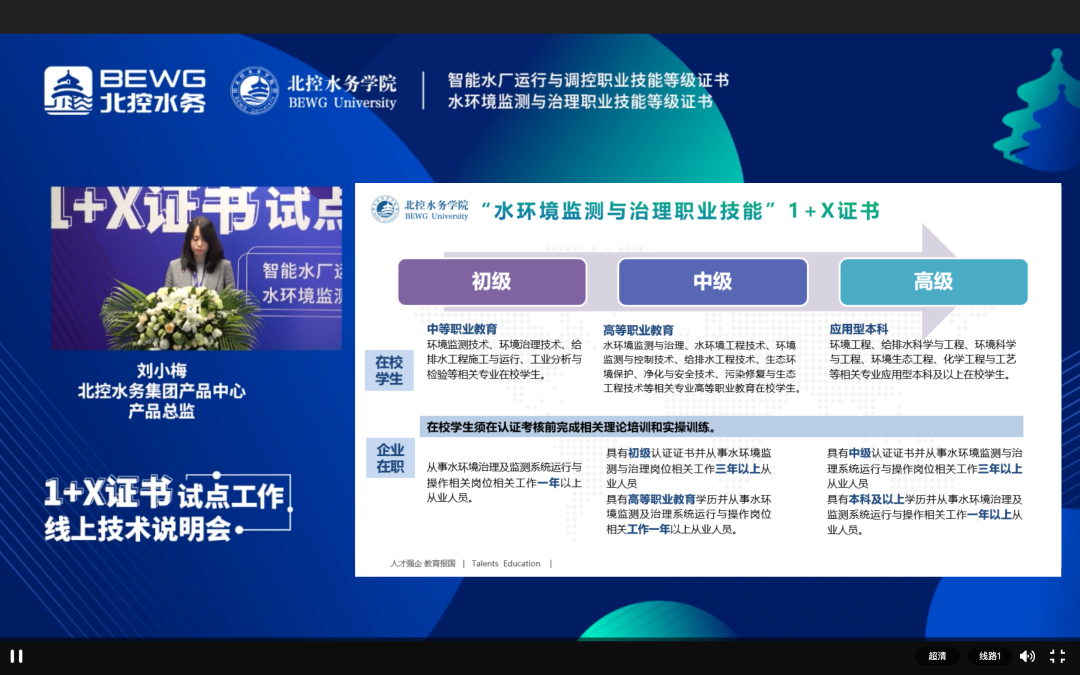This screenshot has height=675, width=1080.
Task: Open the 线路1 stream line selector
Action: click(x=990, y=656)
